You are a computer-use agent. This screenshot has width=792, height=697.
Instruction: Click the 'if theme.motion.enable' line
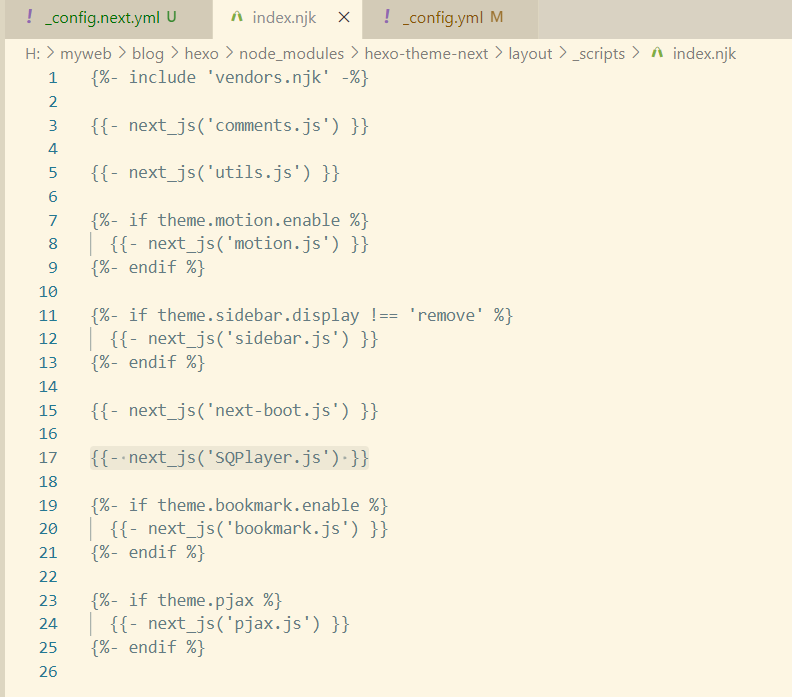point(229,220)
